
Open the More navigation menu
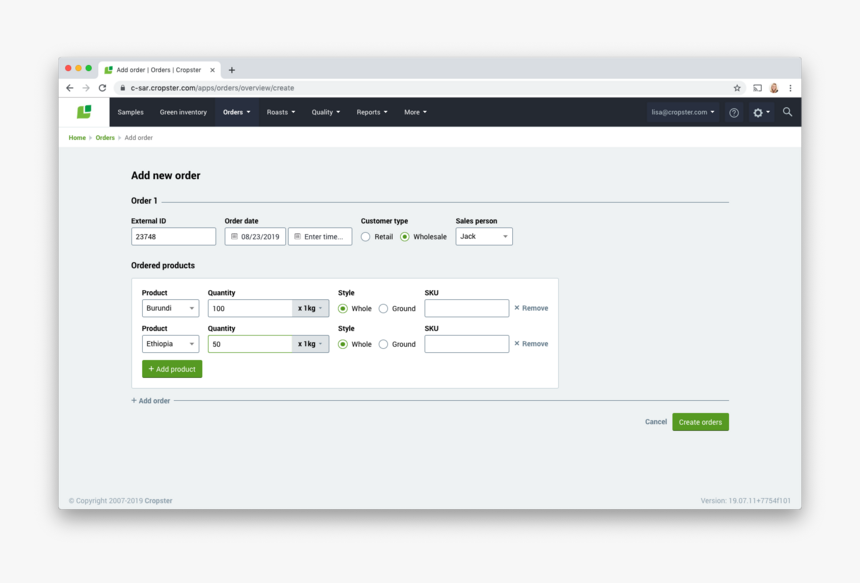415,112
